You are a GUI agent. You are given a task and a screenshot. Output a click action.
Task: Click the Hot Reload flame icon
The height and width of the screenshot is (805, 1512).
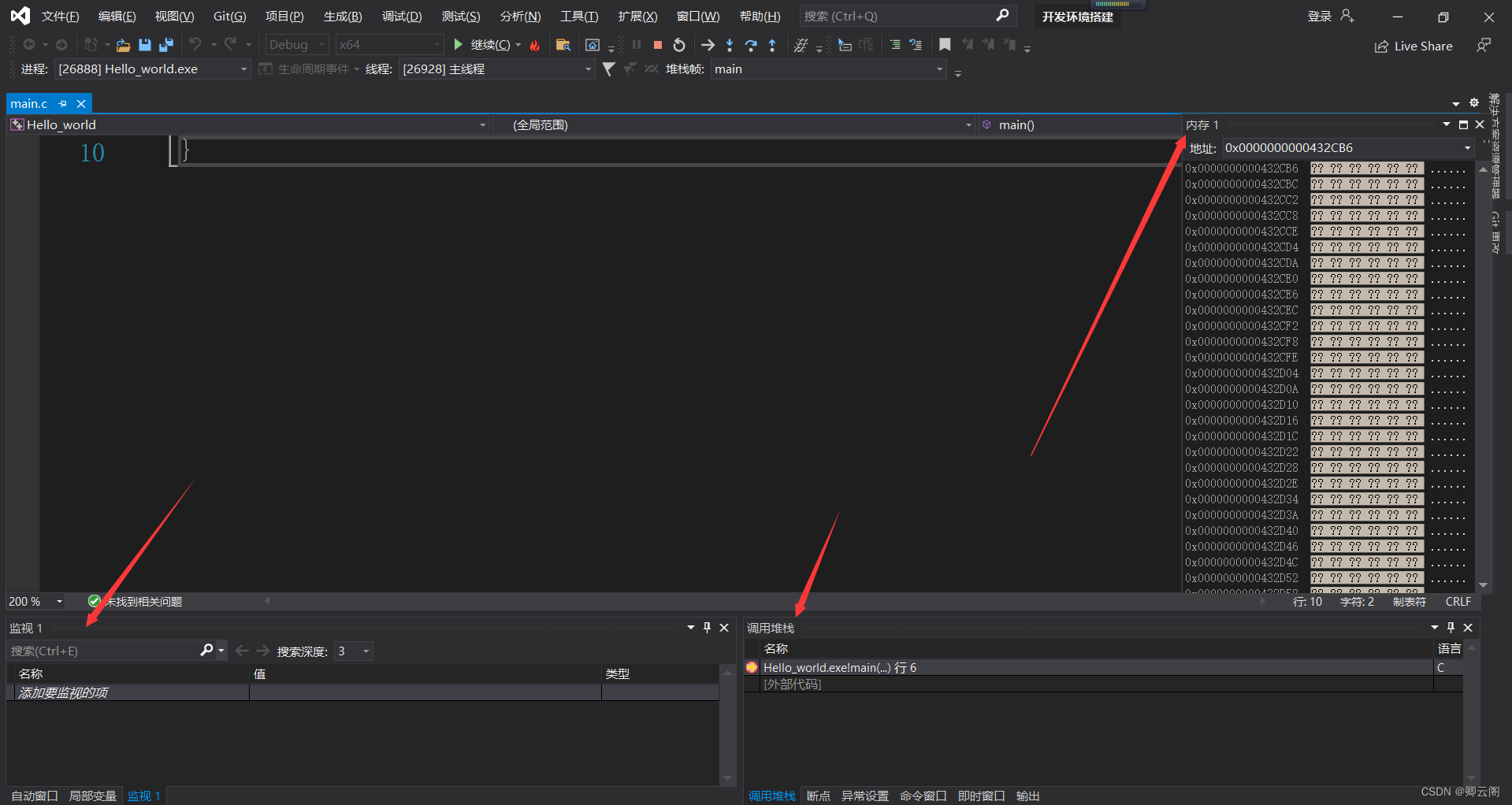point(535,45)
